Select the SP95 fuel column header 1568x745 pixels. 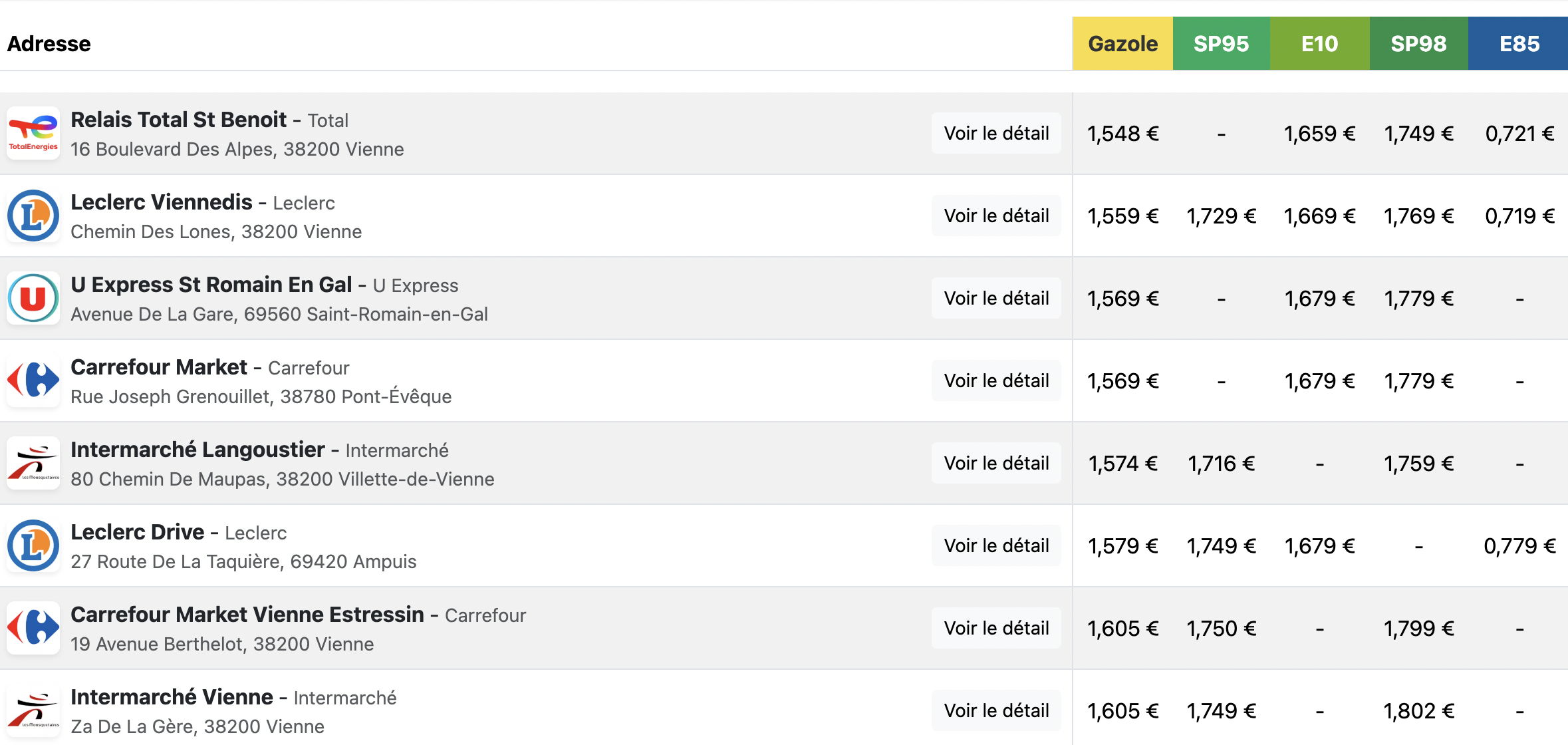(x=1222, y=43)
